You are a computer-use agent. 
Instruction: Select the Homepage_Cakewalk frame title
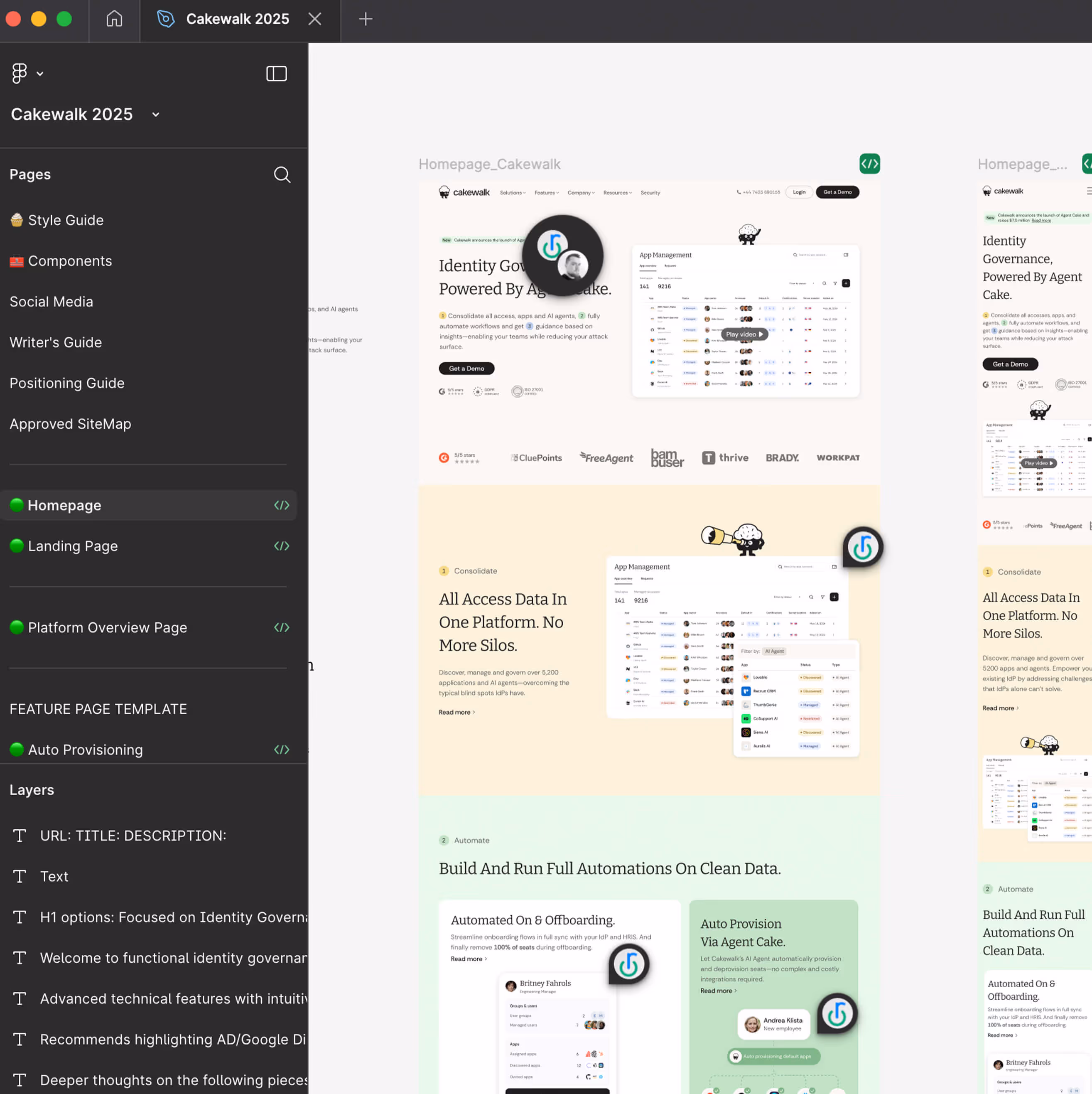[x=489, y=164]
